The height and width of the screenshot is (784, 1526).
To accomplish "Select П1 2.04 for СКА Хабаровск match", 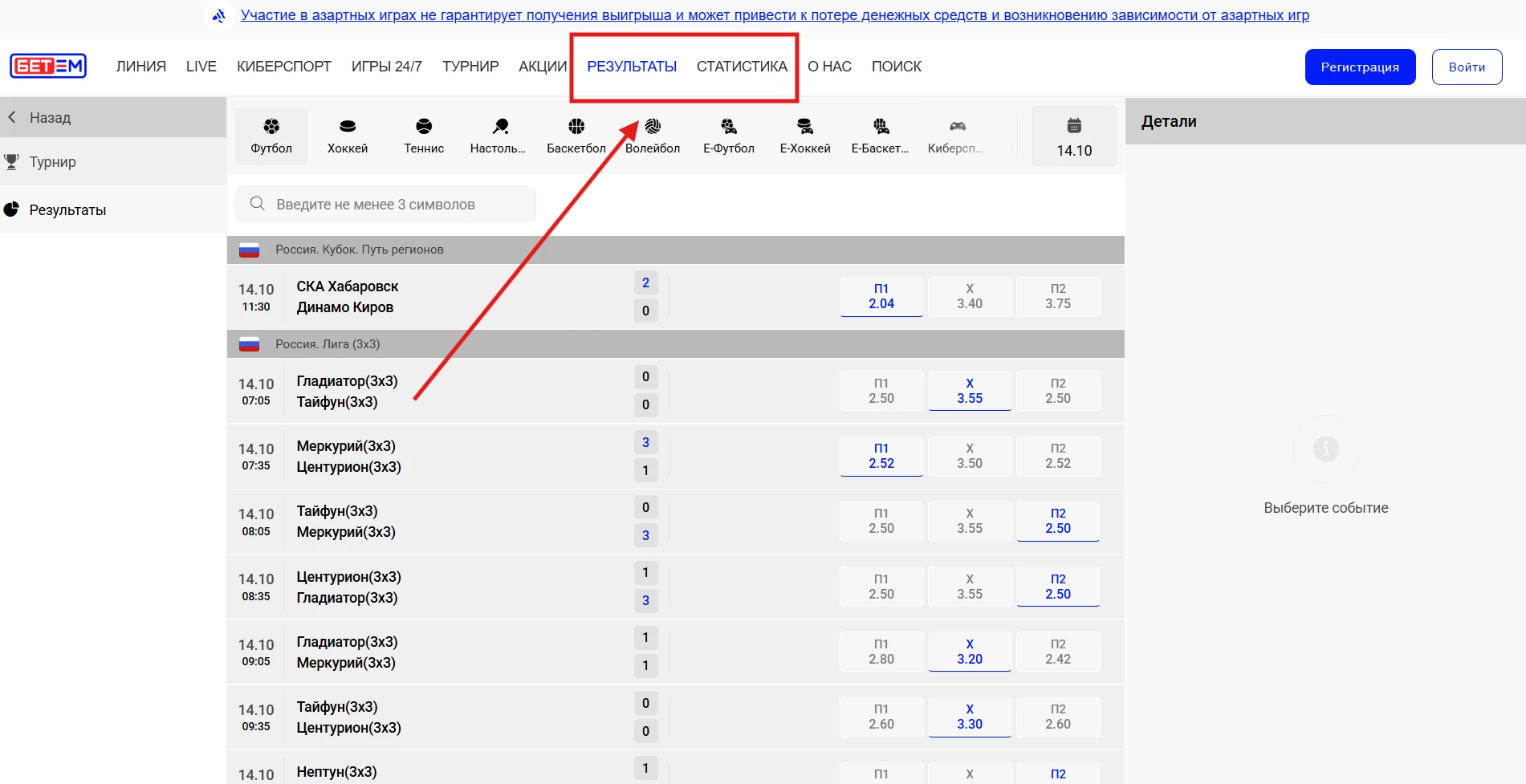I will [881, 296].
